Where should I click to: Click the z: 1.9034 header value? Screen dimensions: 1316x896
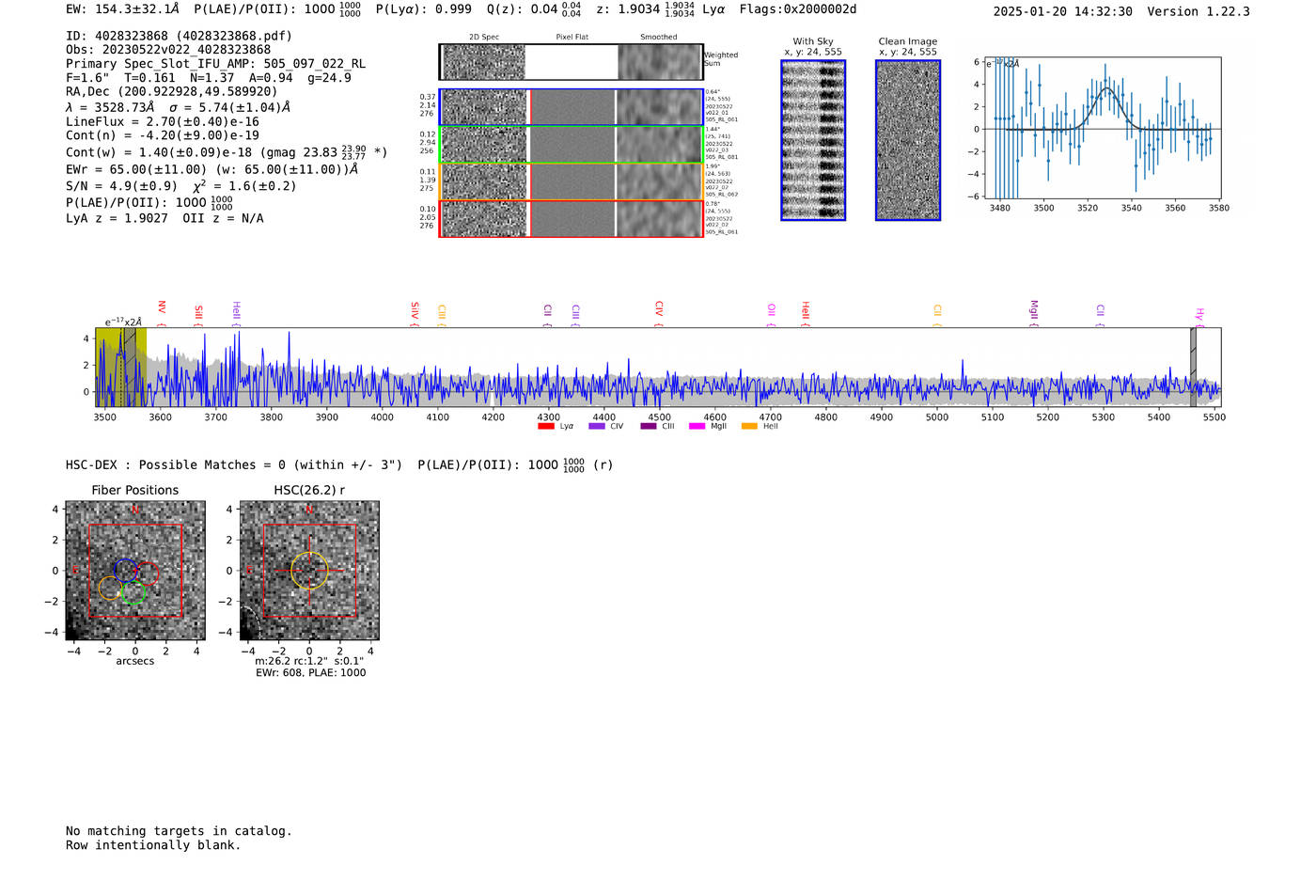(646, 9)
